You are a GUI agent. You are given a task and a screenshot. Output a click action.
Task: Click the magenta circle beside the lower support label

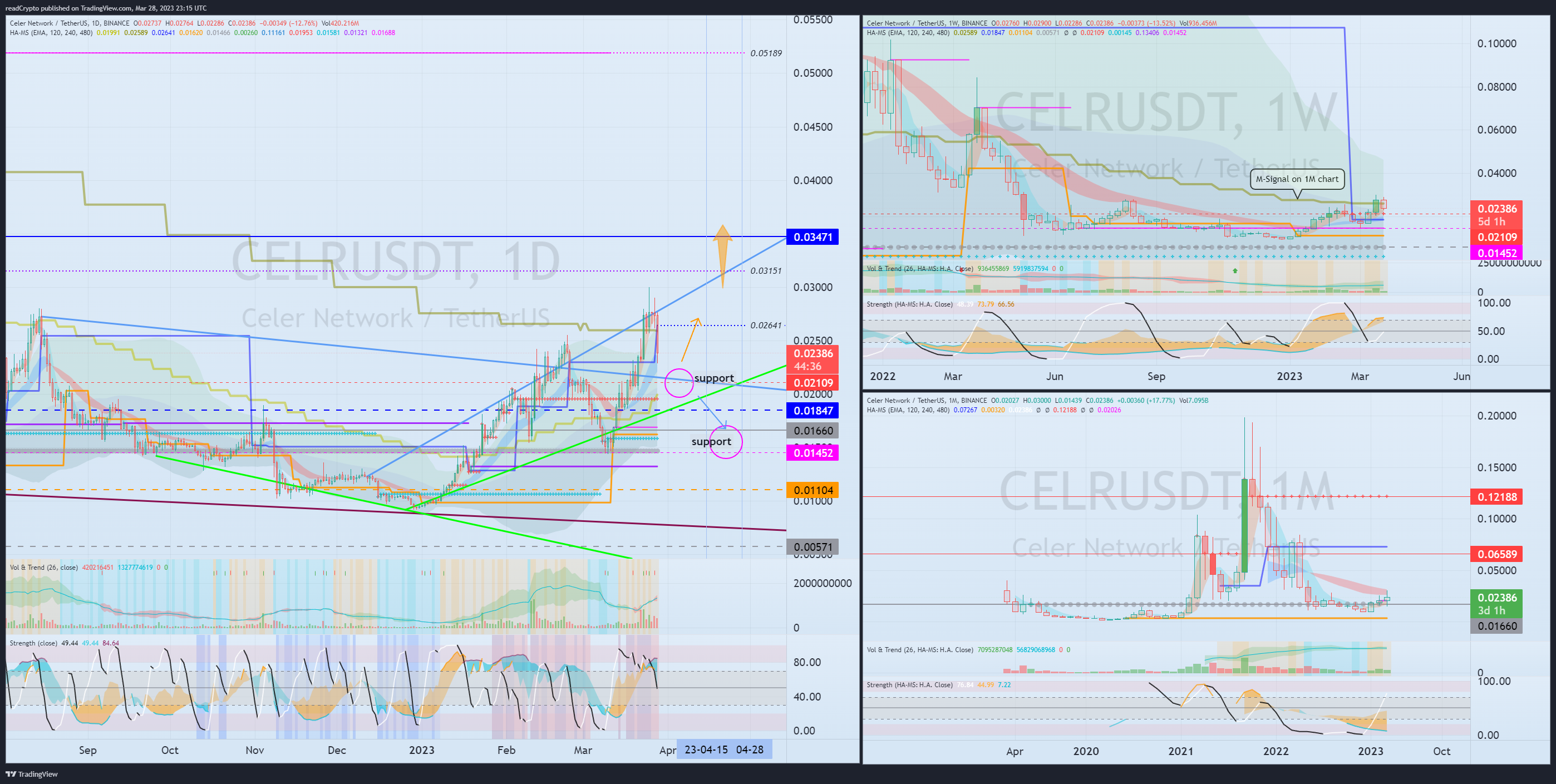pos(726,442)
